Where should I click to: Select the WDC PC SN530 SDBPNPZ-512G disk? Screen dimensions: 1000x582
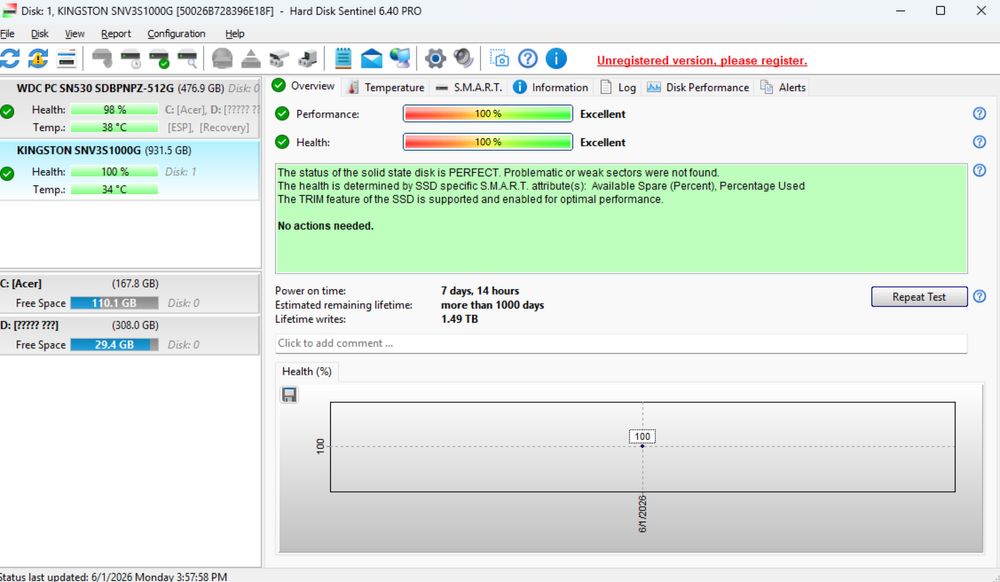tap(130, 108)
